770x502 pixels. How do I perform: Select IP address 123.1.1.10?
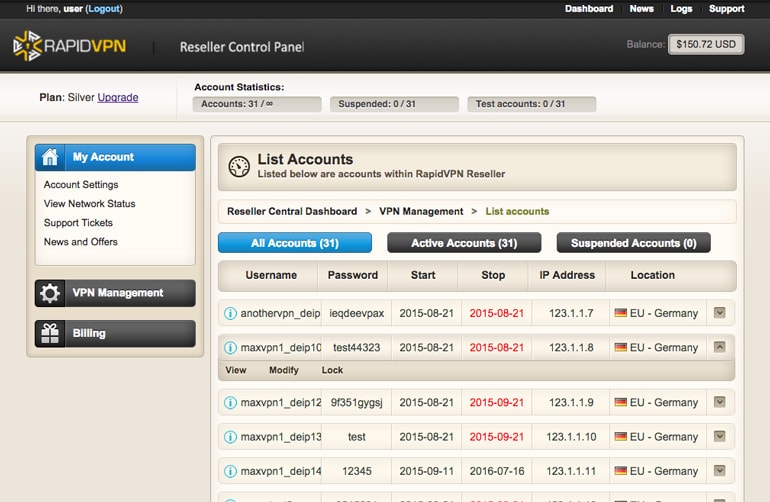pyautogui.click(x=571, y=437)
